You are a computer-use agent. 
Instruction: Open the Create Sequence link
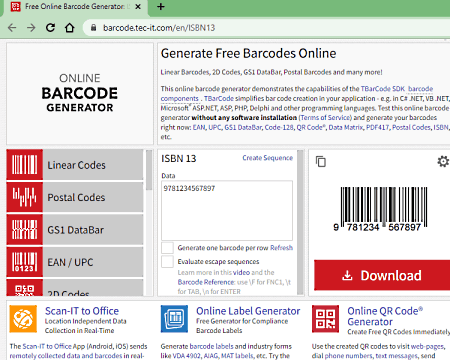pos(268,158)
